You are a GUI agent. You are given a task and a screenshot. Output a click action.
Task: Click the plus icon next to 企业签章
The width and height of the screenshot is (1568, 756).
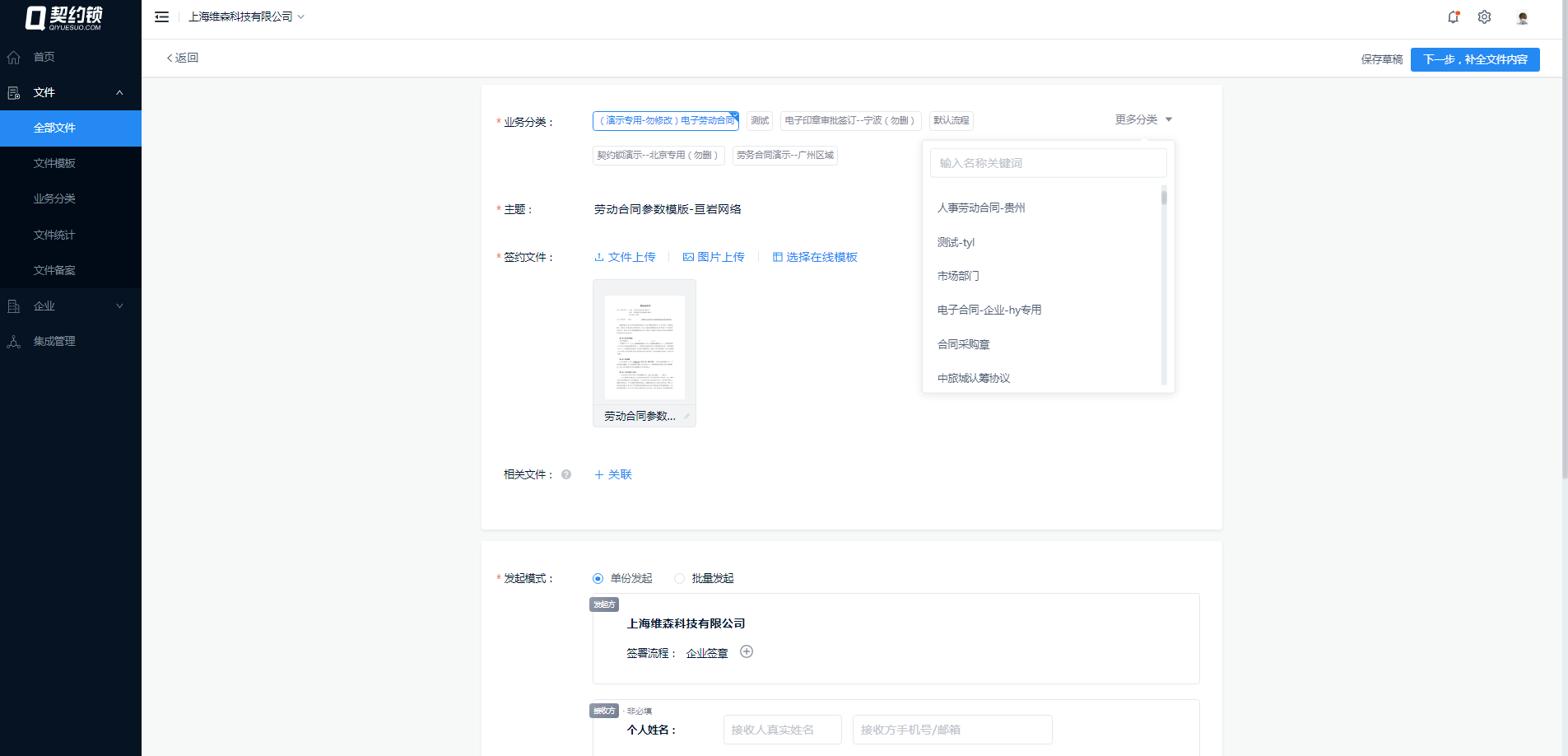[747, 651]
